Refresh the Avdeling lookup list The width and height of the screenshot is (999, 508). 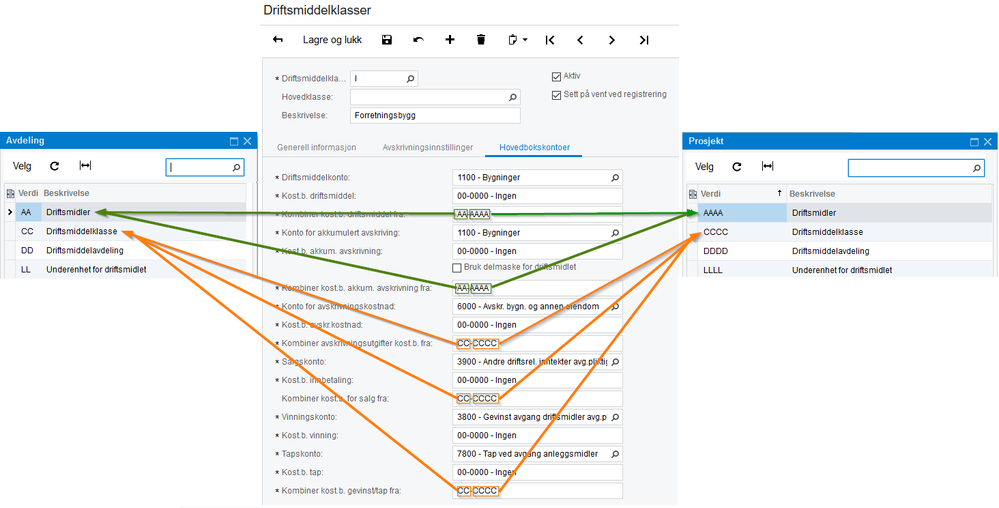pyautogui.click(x=55, y=167)
